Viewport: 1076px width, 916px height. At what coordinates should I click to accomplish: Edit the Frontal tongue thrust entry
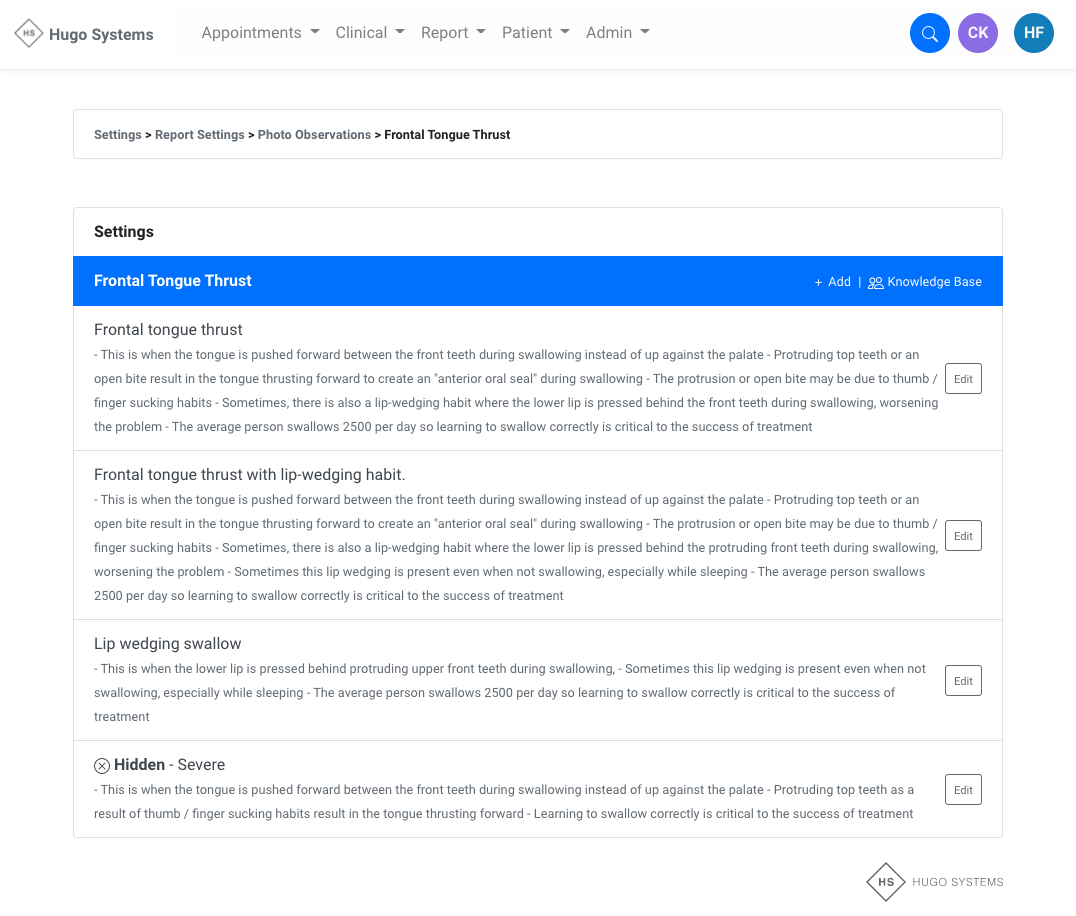(963, 379)
